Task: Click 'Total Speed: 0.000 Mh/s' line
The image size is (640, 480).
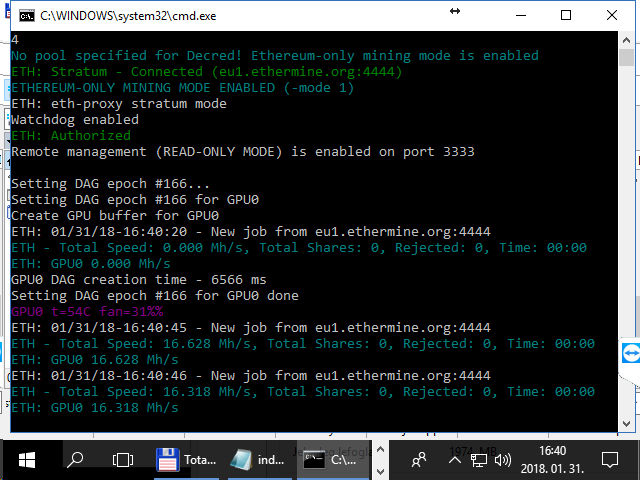Action: (299, 248)
